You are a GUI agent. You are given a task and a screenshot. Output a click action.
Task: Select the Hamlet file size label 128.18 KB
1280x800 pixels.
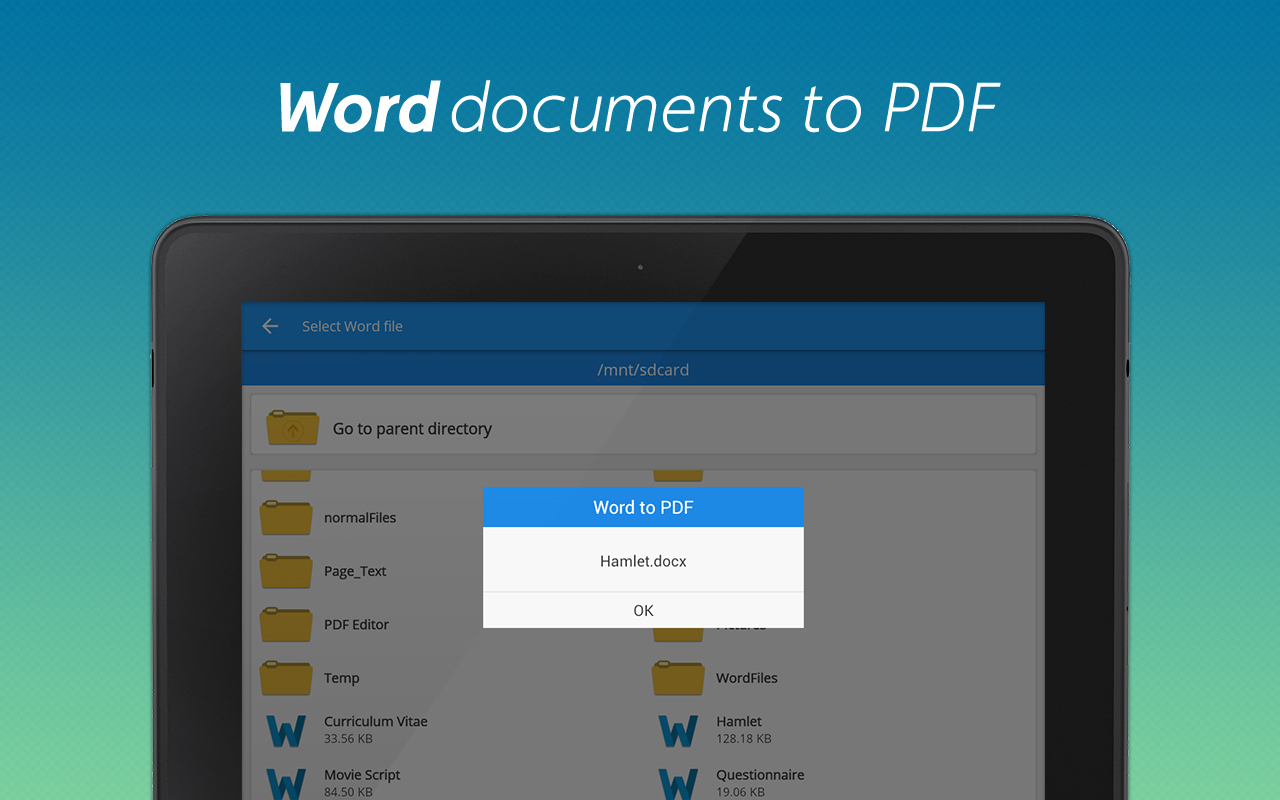(746, 738)
